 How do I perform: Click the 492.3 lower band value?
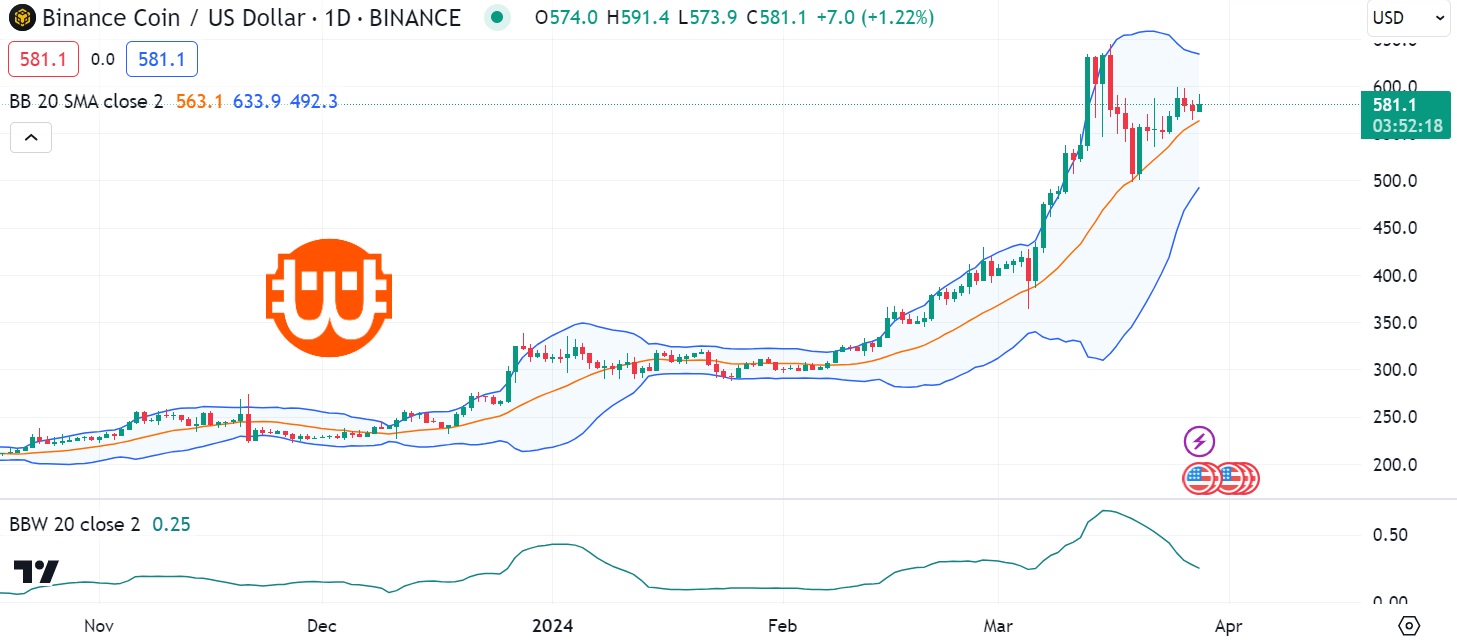click(x=314, y=101)
